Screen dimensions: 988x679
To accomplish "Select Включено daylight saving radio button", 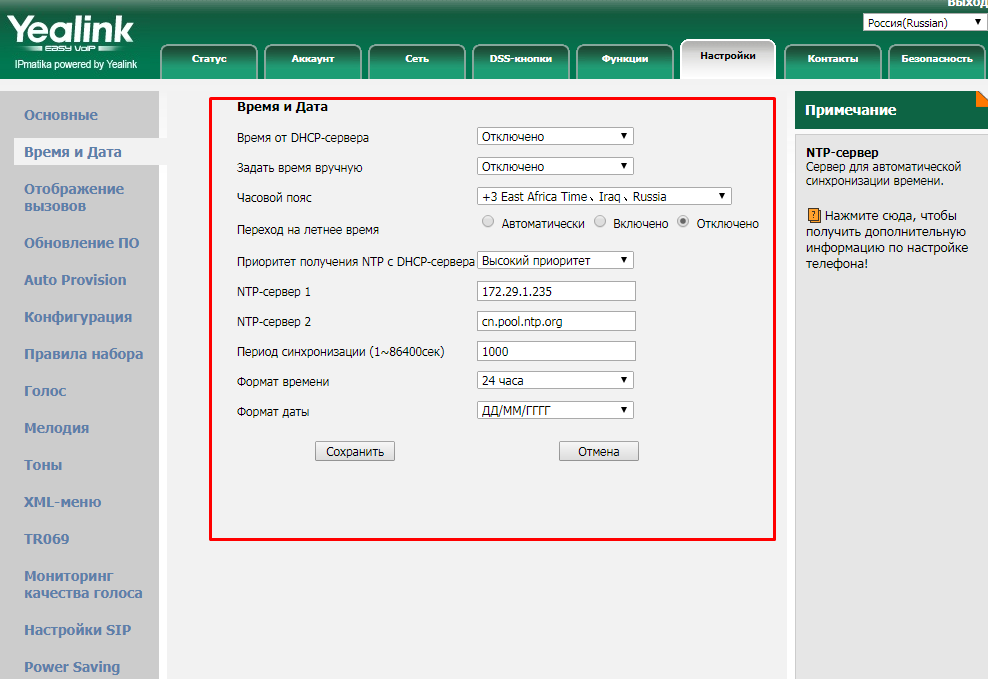I will pos(600,221).
